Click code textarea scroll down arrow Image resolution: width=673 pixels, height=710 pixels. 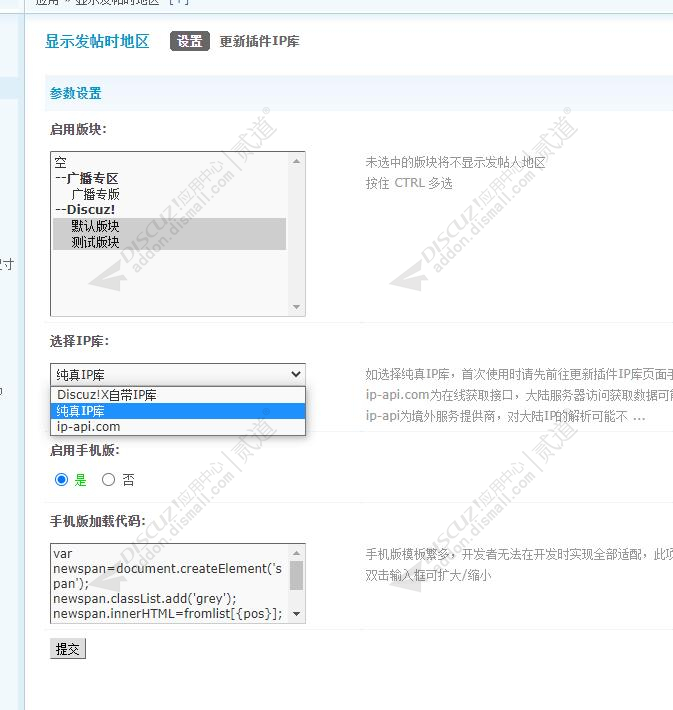pyautogui.click(x=296, y=614)
